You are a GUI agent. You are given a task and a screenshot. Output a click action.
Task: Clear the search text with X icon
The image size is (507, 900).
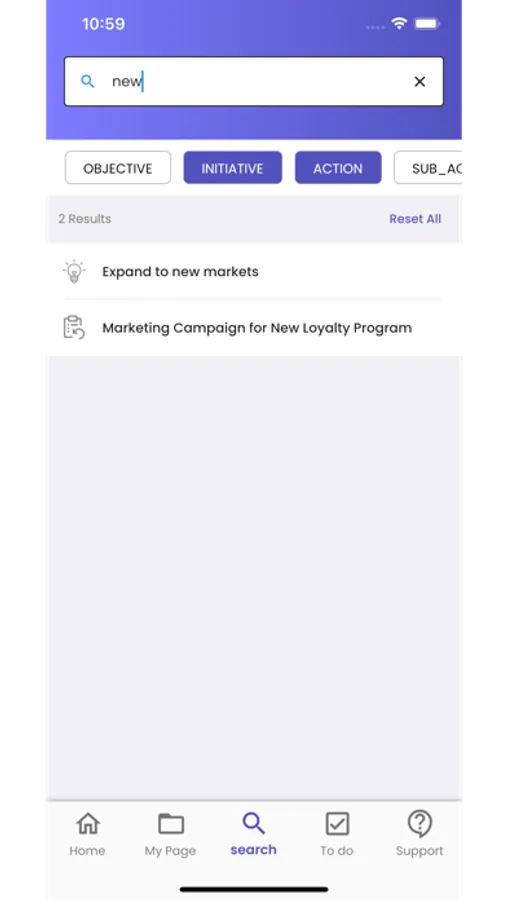(420, 82)
